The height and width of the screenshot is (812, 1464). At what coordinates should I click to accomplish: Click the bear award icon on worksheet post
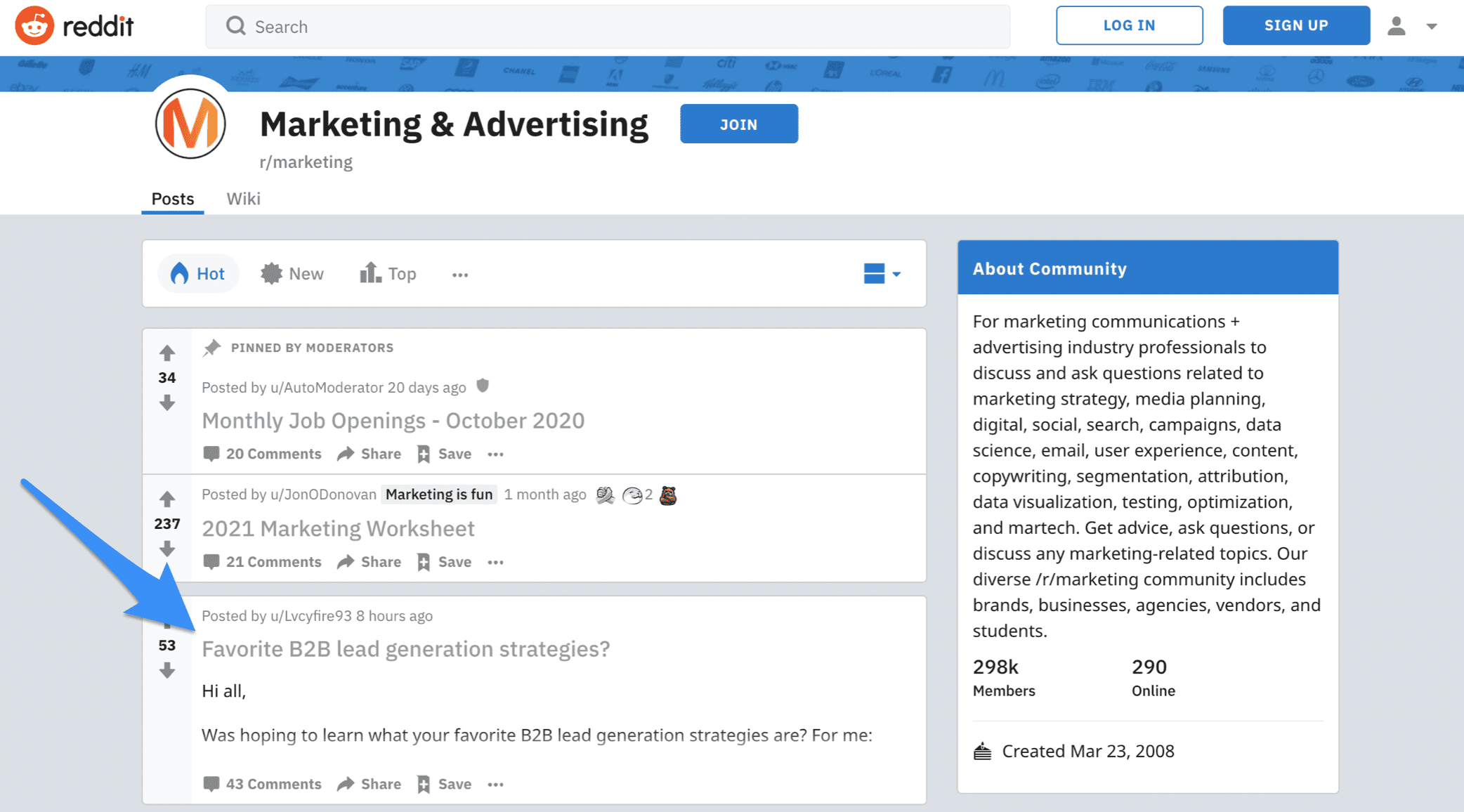pos(668,495)
